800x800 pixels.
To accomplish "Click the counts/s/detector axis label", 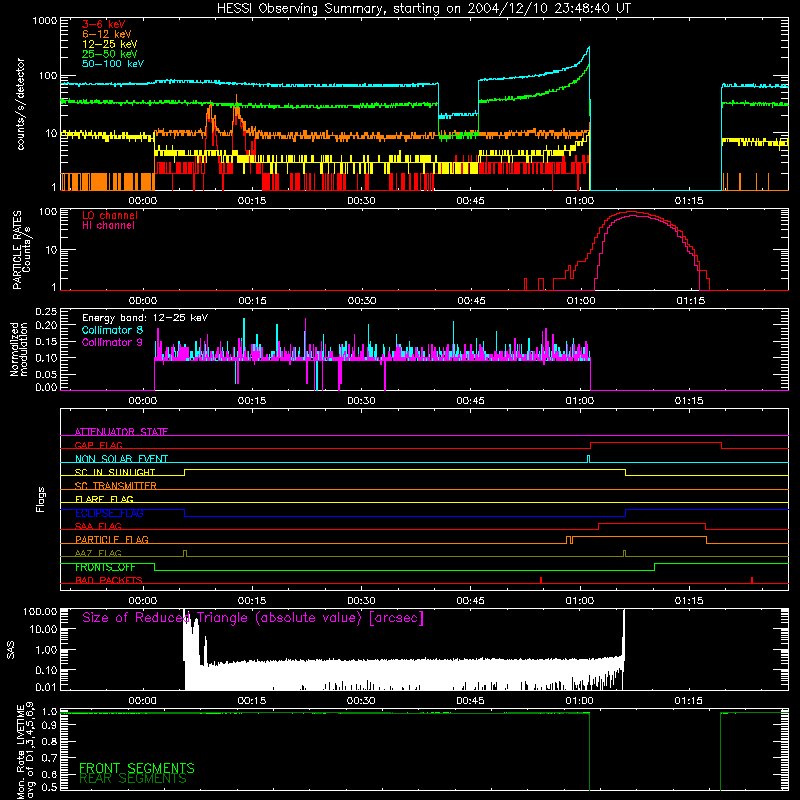I will 20,104.
